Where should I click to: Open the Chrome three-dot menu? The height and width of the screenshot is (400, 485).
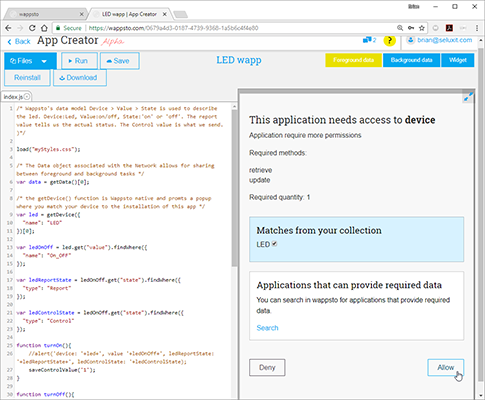tap(477, 28)
